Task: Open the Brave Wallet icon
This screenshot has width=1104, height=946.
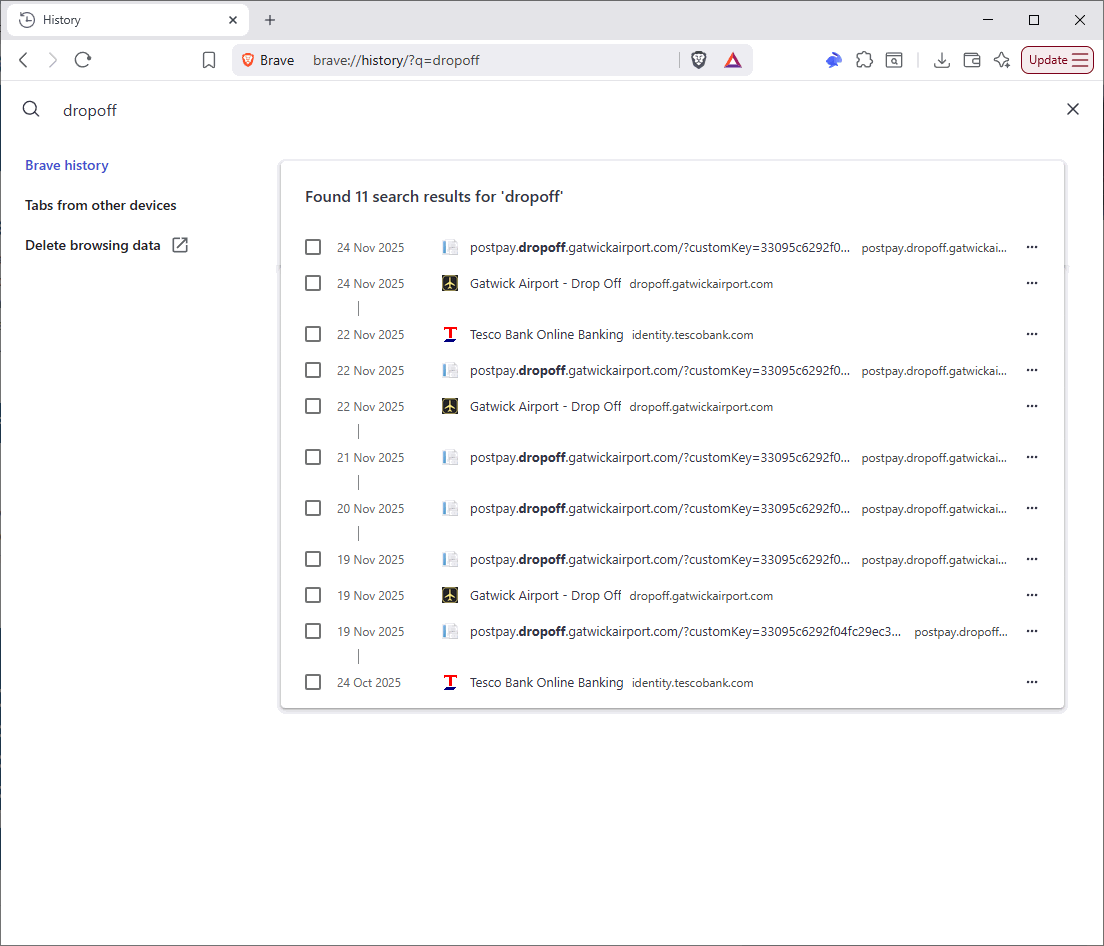Action: 971,60
